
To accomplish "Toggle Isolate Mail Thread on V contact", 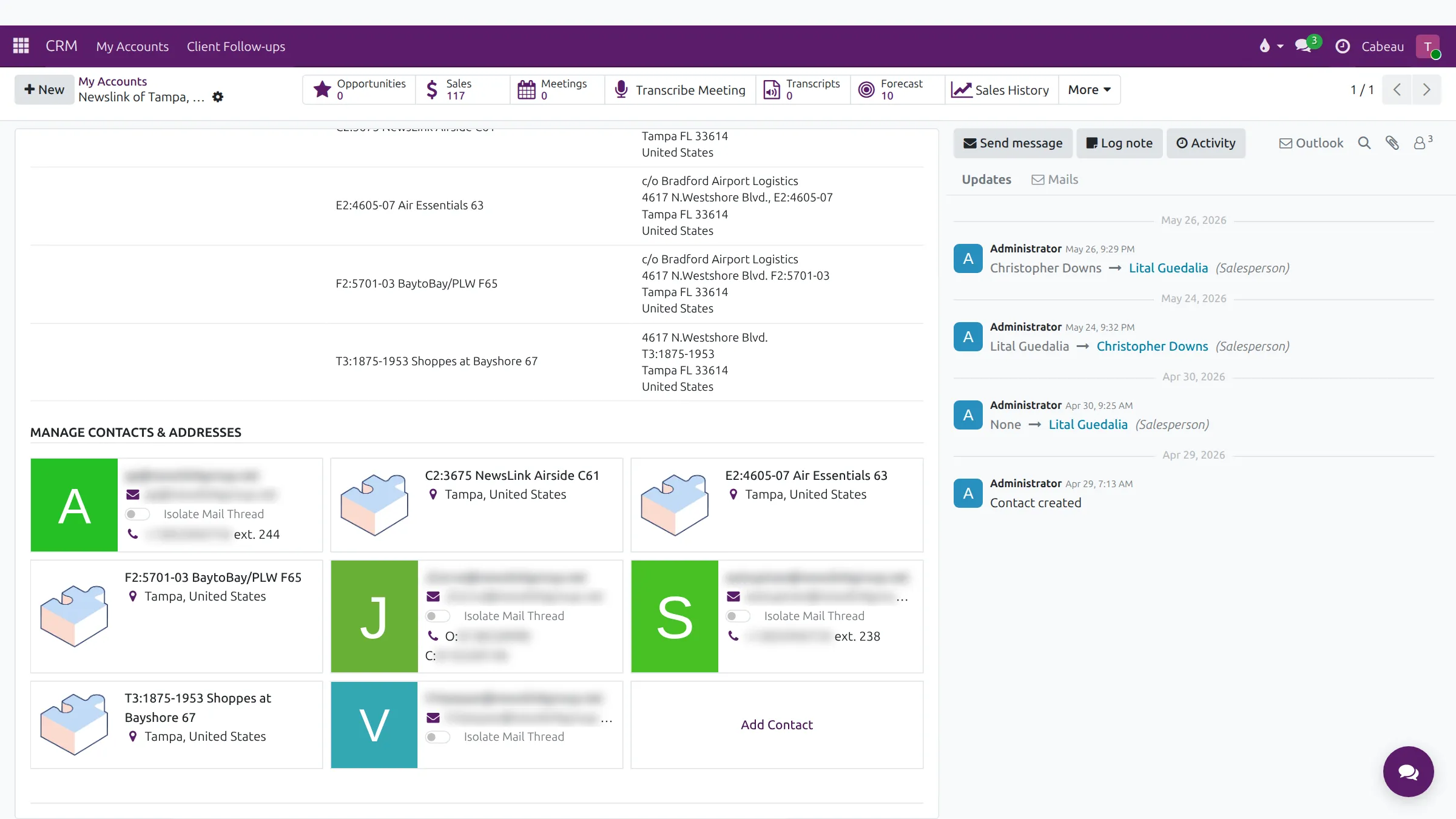I will click(x=437, y=737).
